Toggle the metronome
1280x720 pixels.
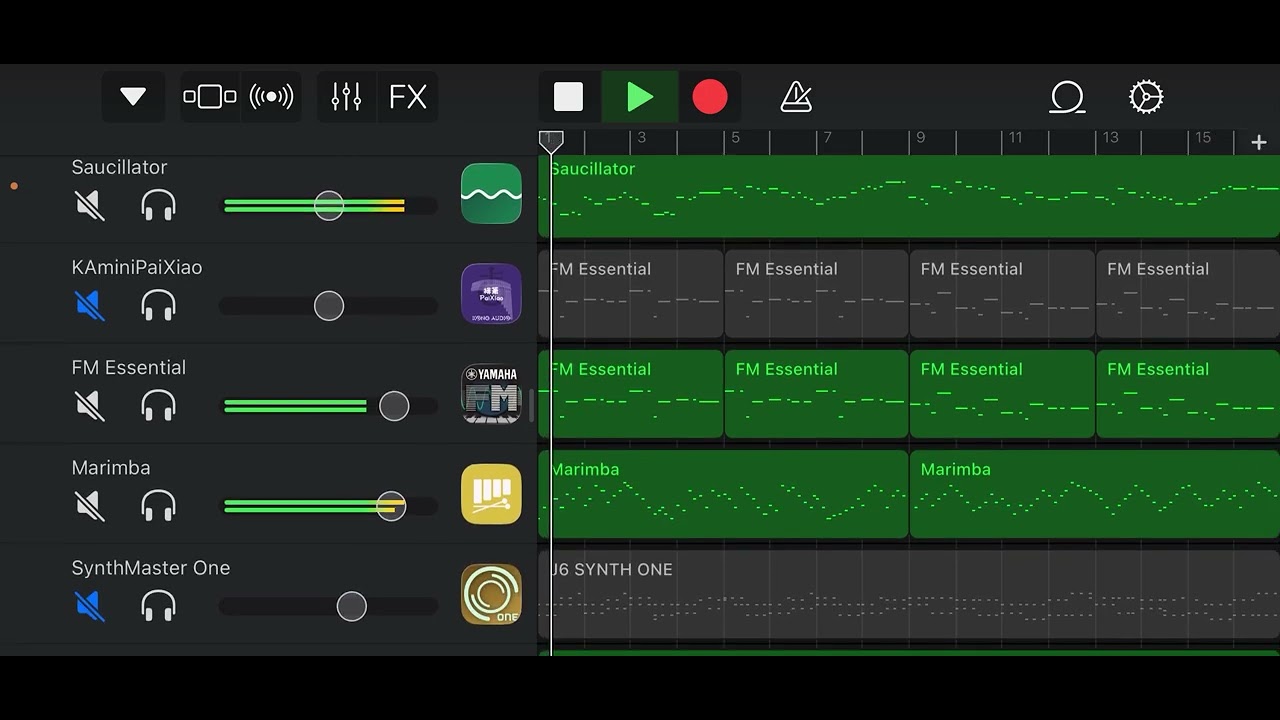click(796, 97)
